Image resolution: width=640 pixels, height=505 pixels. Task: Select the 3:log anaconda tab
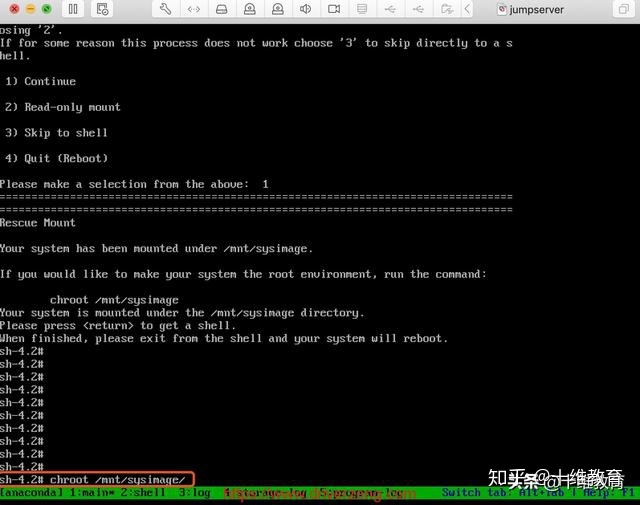(194, 492)
